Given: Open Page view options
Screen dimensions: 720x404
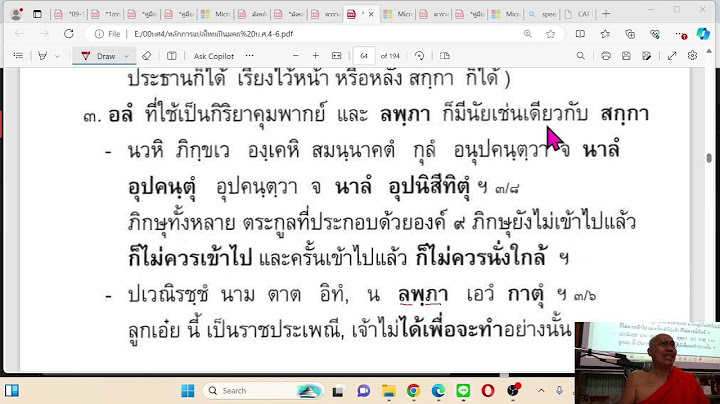Looking at the screenshot, I should coord(444,56).
